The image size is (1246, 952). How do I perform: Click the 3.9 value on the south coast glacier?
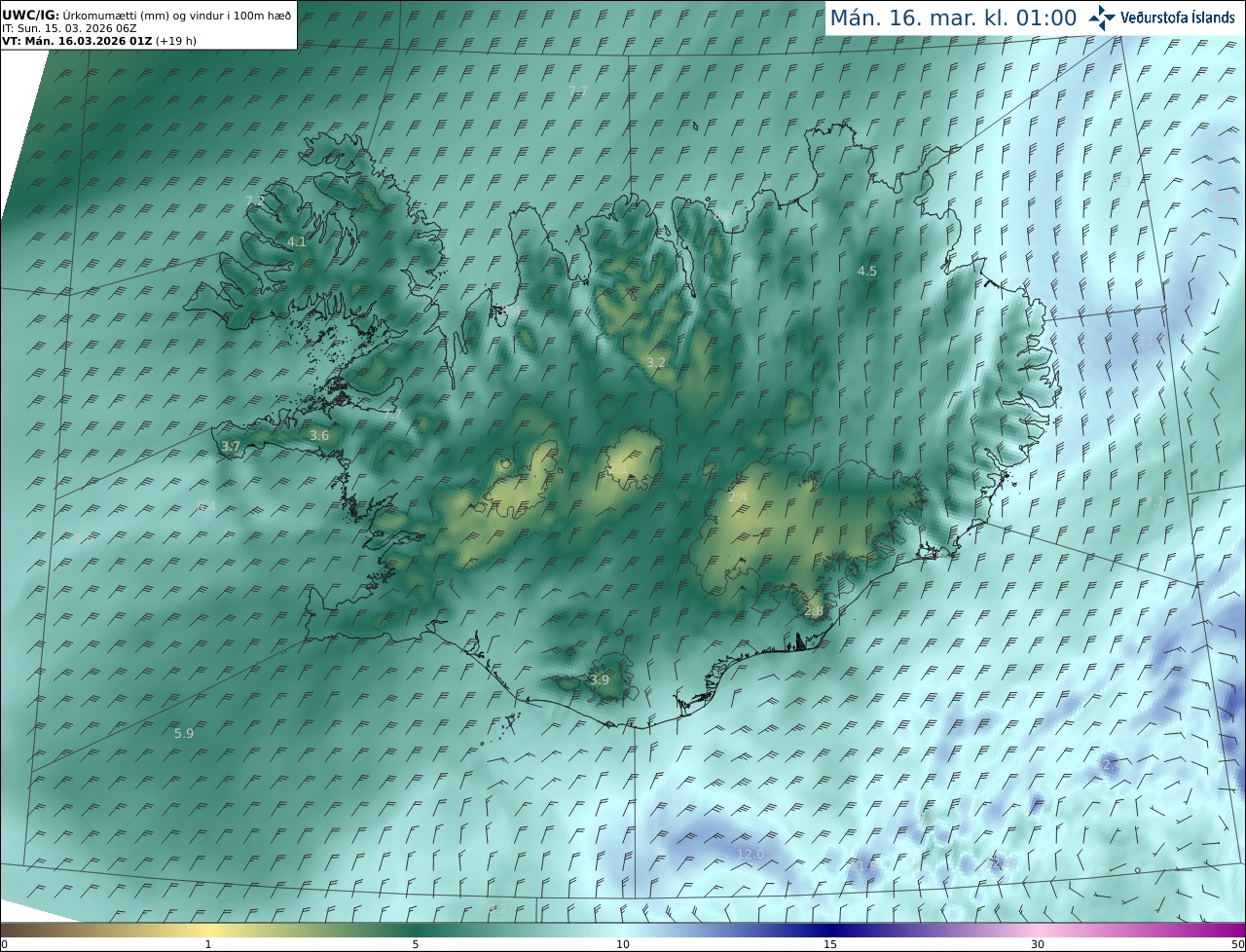(x=600, y=679)
